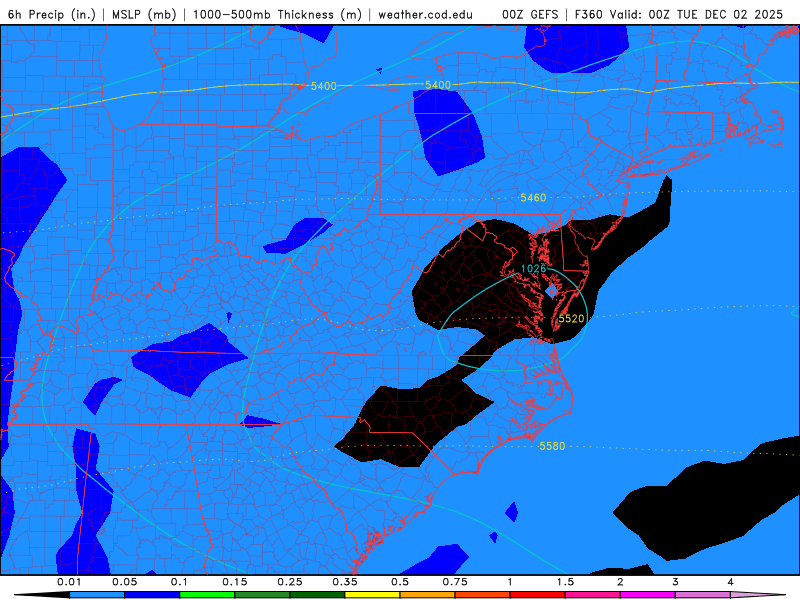Click the legend value 3
800x600 pixels.
(x=676, y=582)
